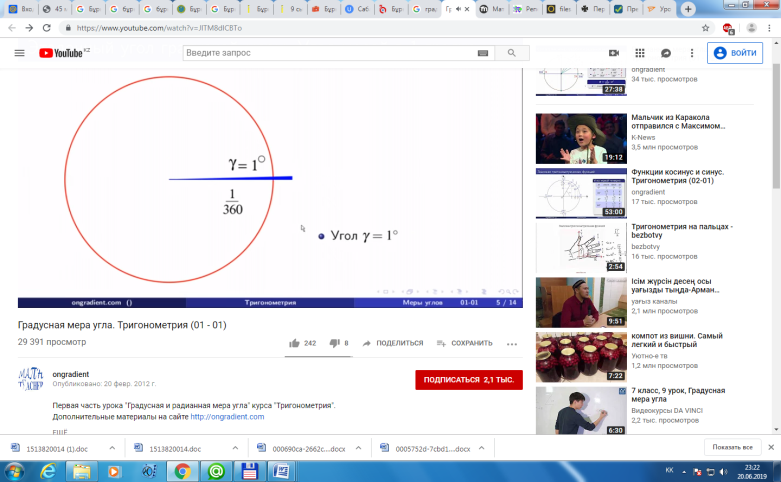Open Тригонометрия на пальцах video thumbnail
781x482 pixels.
[x=581, y=248]
